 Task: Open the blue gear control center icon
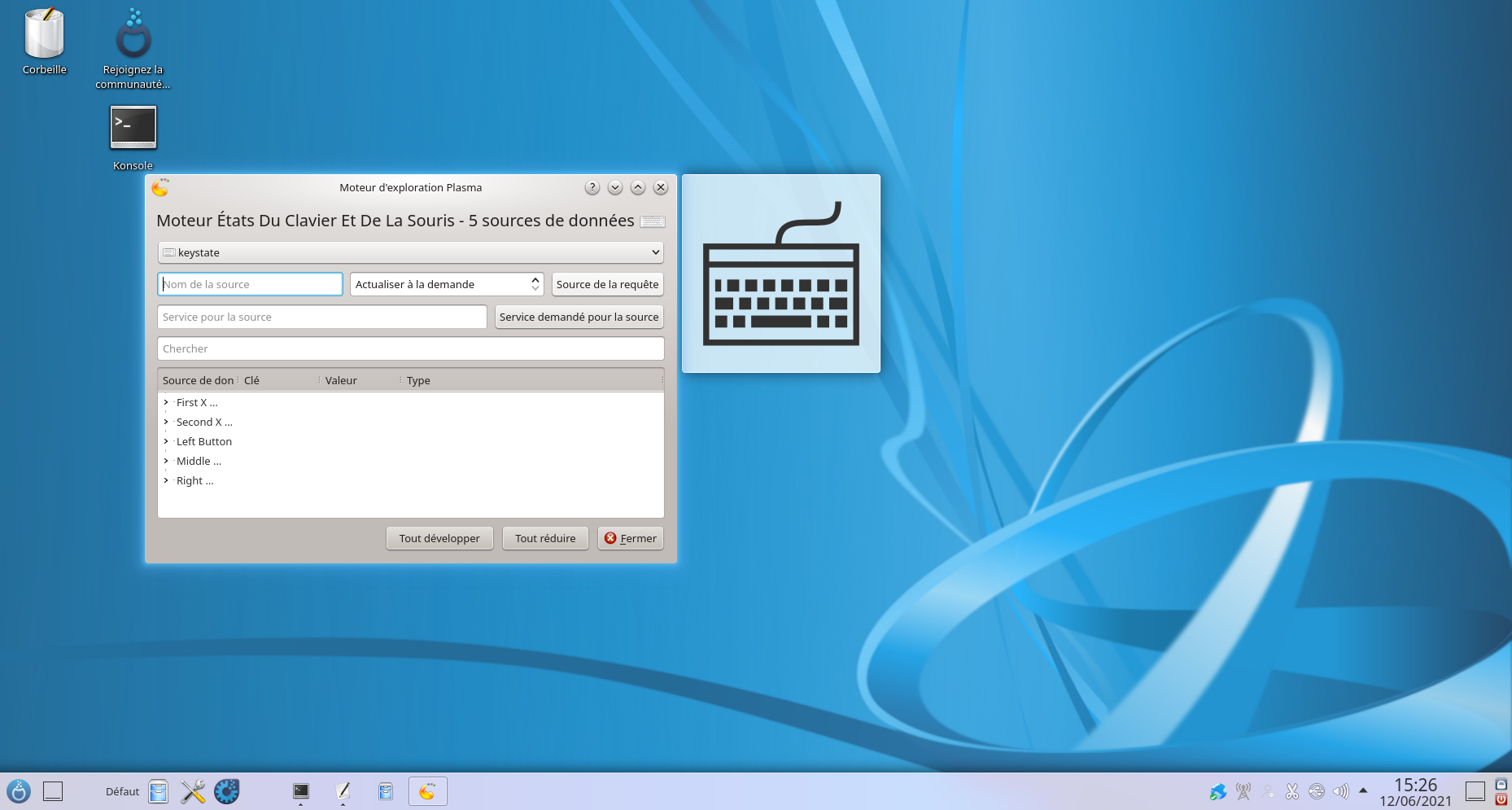click(227, 791)
